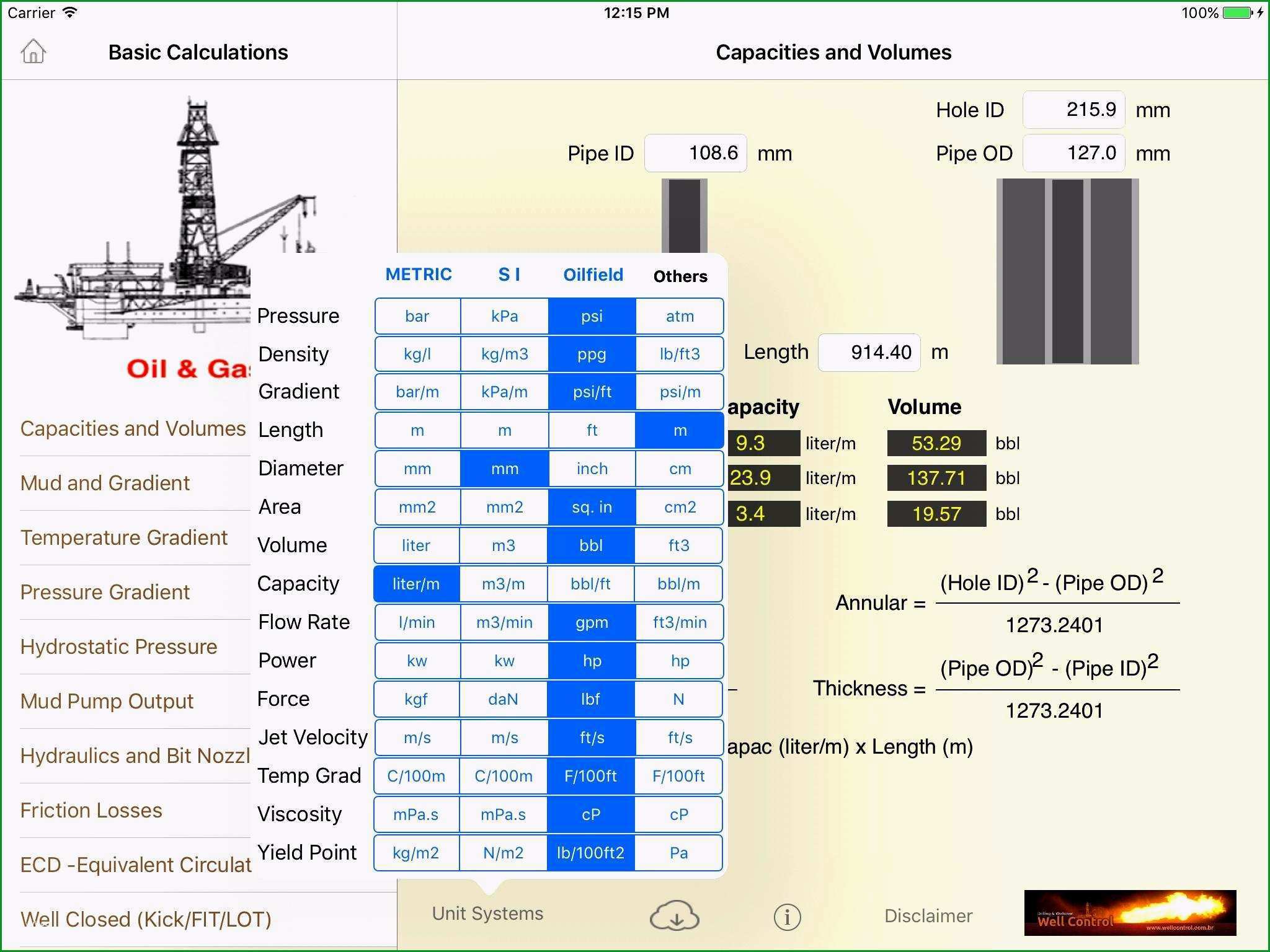Open the Disclaimer link
This screenshot has width=1270, height=952.
pyautogui.click(x=928, y=916)
